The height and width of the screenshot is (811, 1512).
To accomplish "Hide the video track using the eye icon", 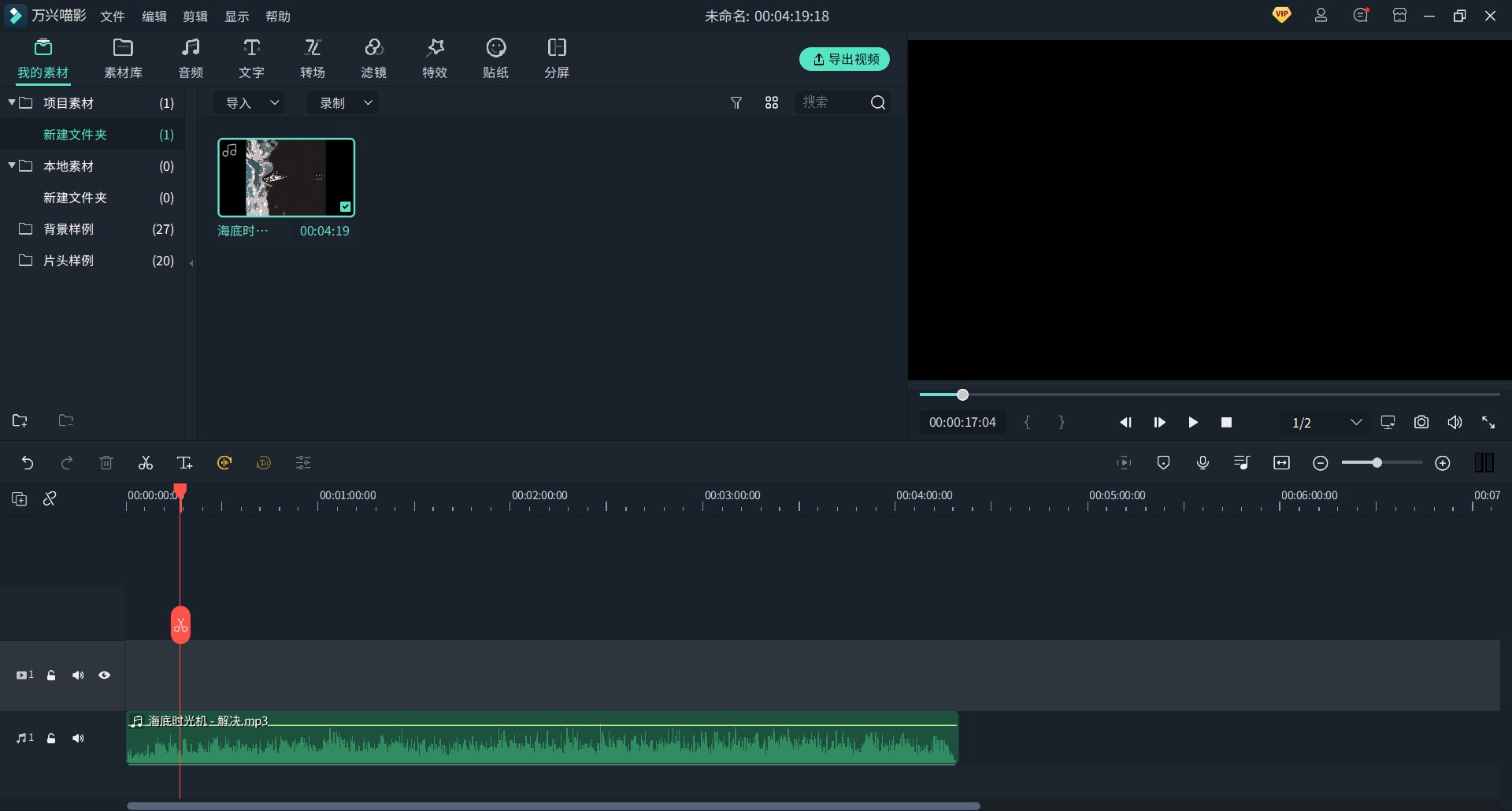I will pos(104,675).
